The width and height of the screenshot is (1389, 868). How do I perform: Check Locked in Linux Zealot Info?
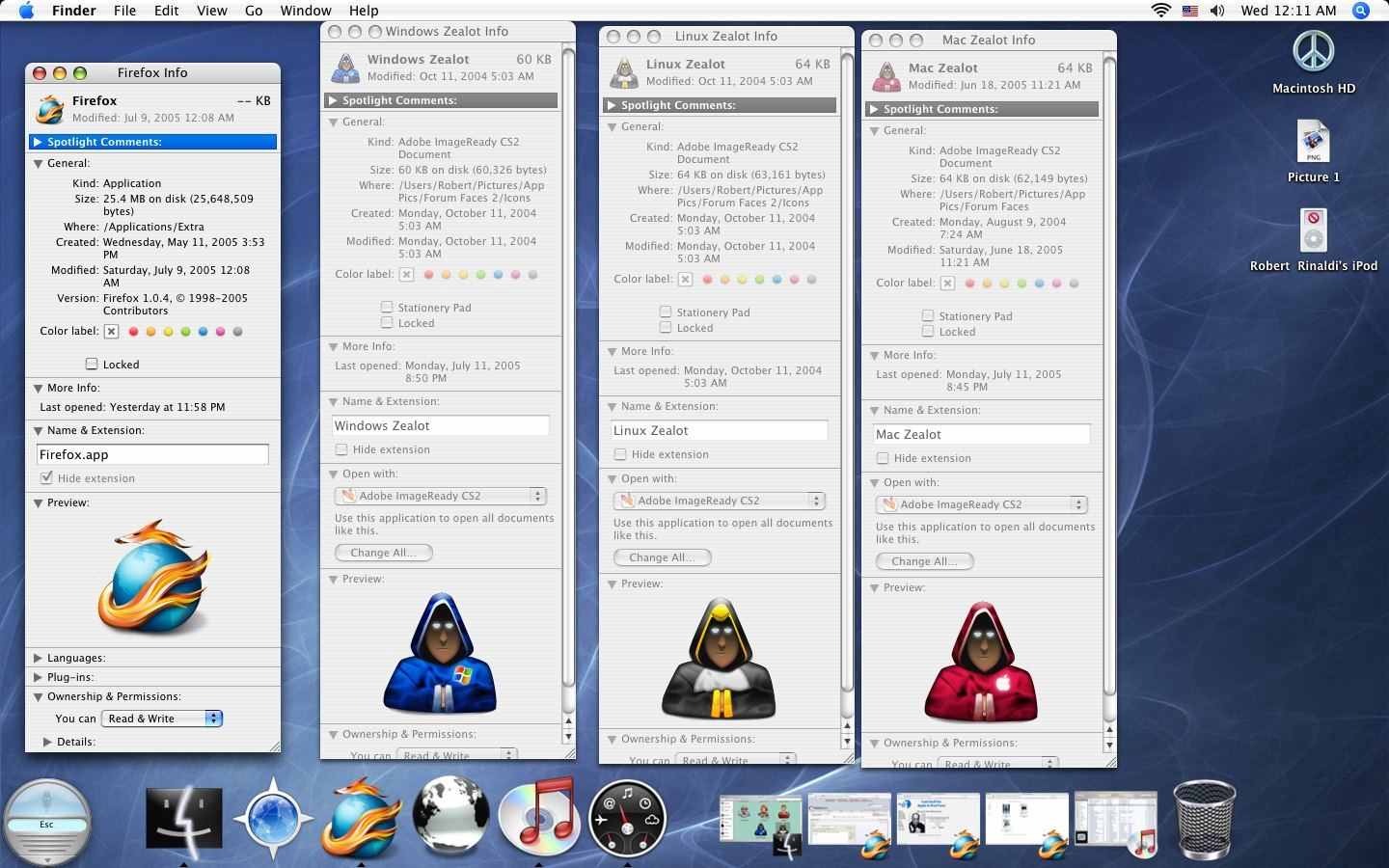coord(666,328)
